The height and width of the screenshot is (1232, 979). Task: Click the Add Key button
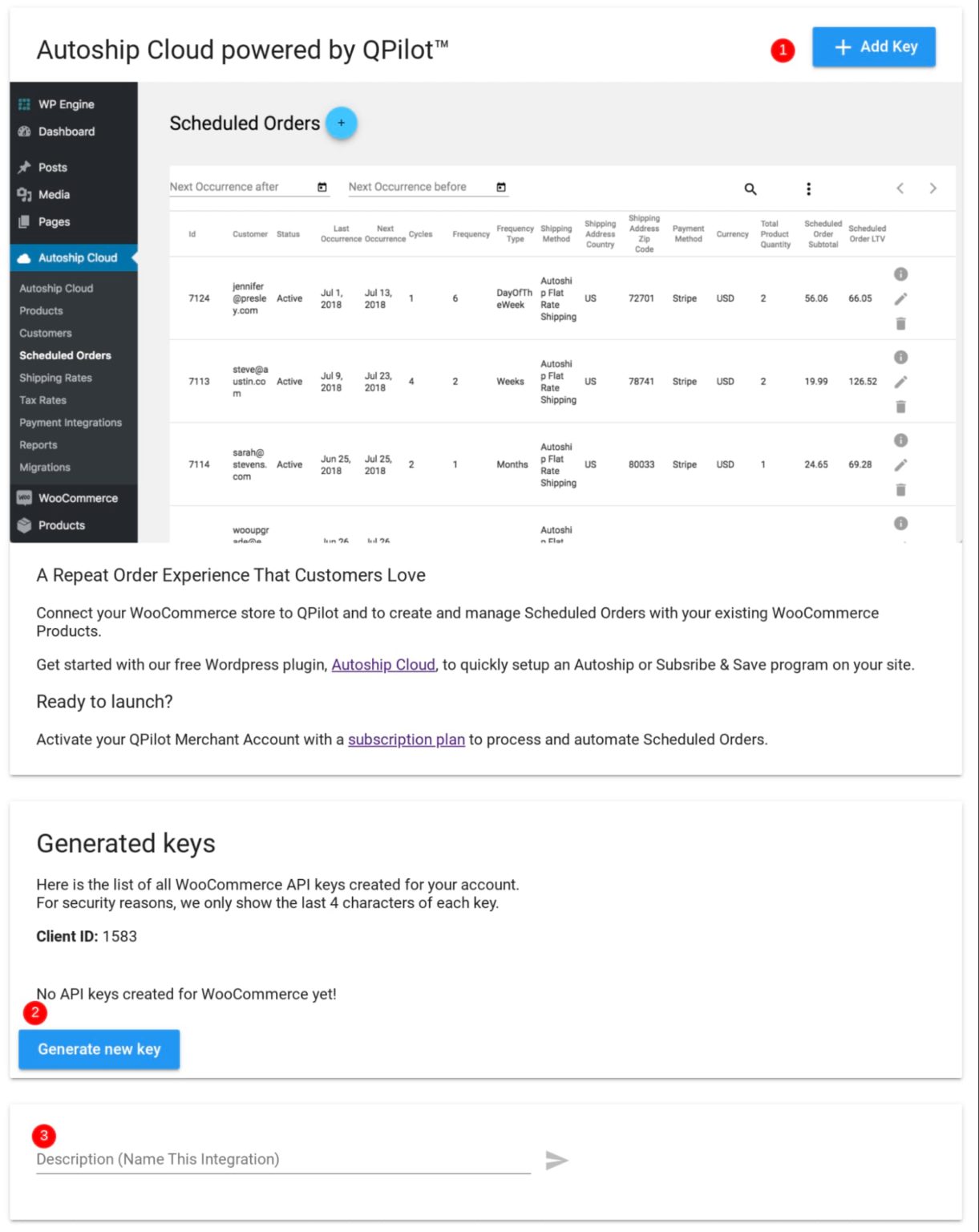pos(873,47)
